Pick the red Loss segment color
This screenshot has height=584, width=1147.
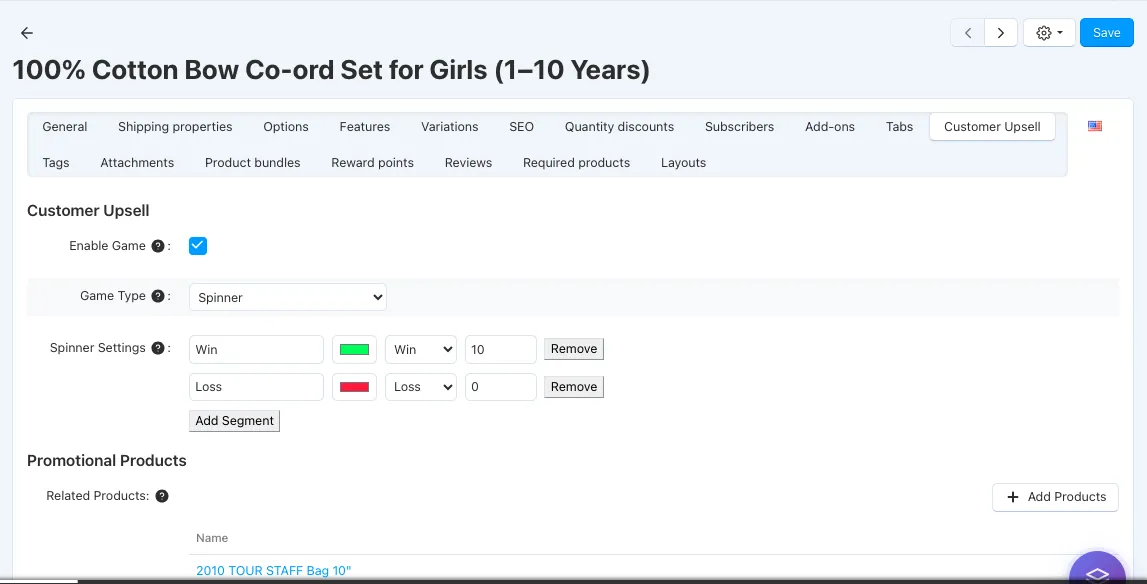click(x=354, y=387)
